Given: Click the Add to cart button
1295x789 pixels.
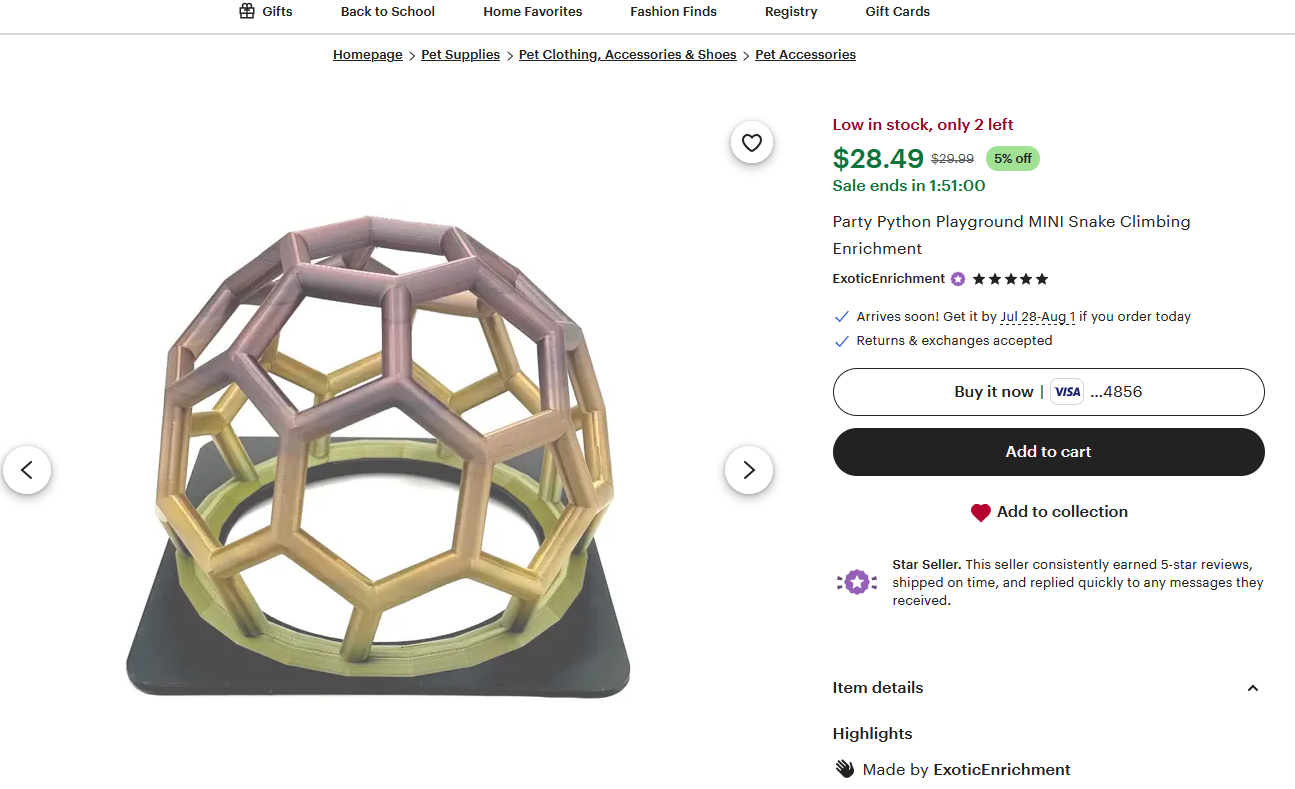Looking at the screenshot, I should (x=1048, y=452).
